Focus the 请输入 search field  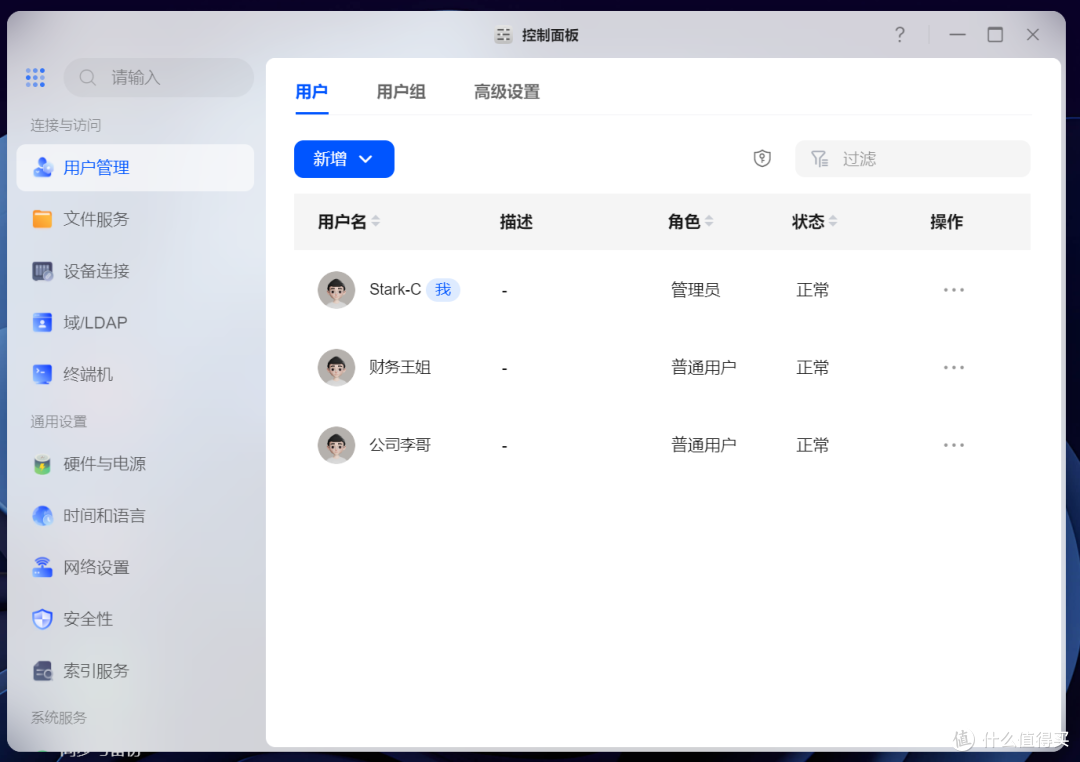click(158, 78)
